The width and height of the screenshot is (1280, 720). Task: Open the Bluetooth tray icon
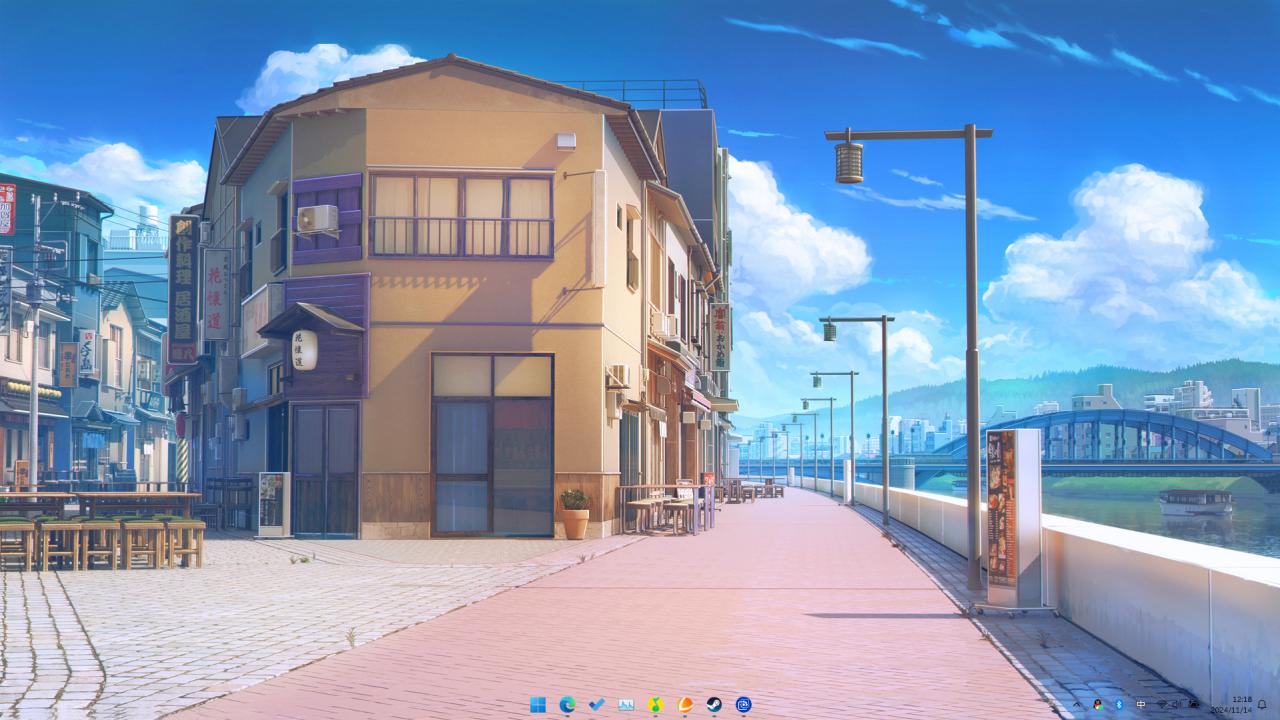click(x=1119, y=705)
